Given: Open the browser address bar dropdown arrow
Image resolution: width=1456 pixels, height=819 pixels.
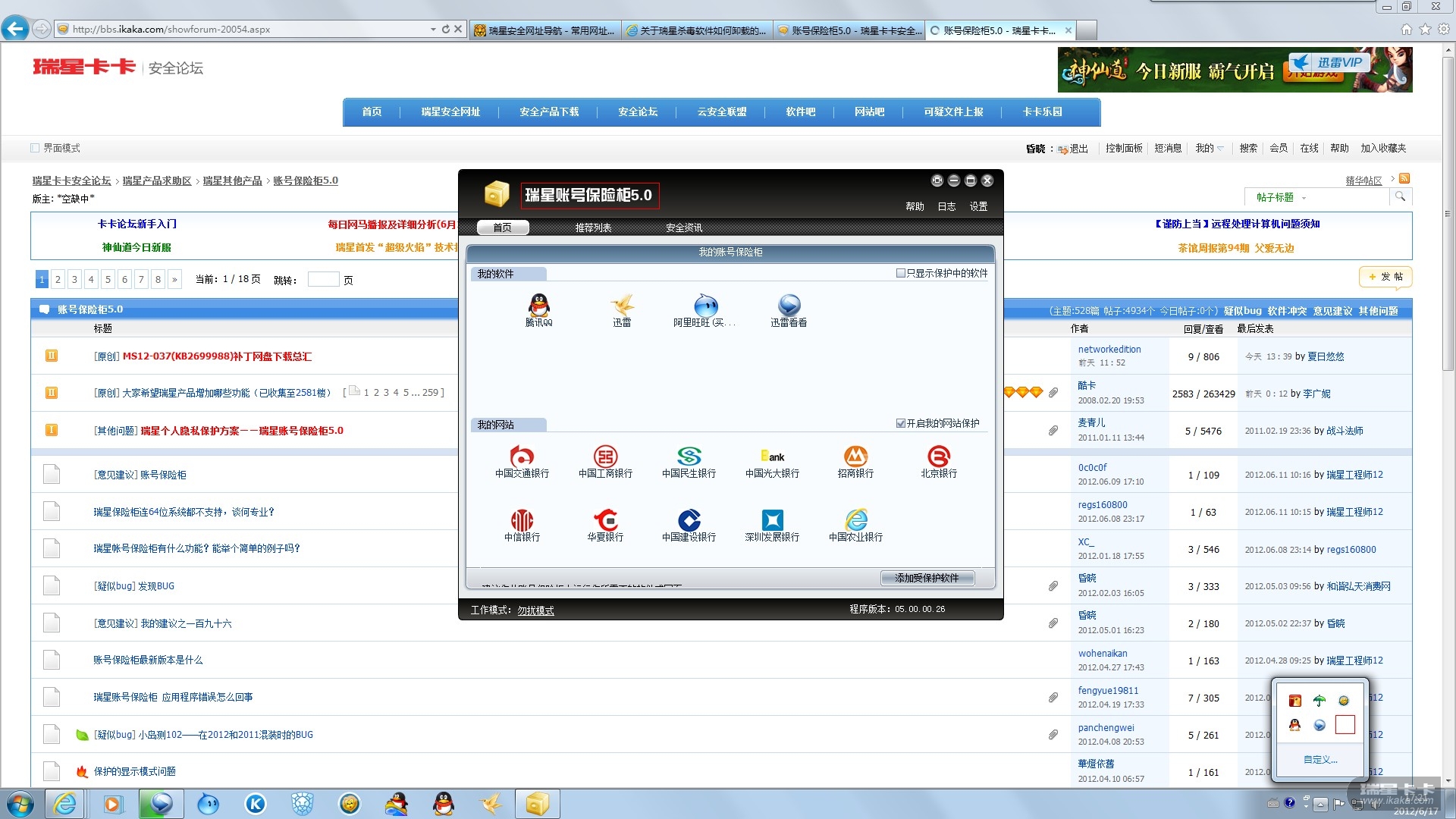Looking at the screenshot, I should 433,30.
